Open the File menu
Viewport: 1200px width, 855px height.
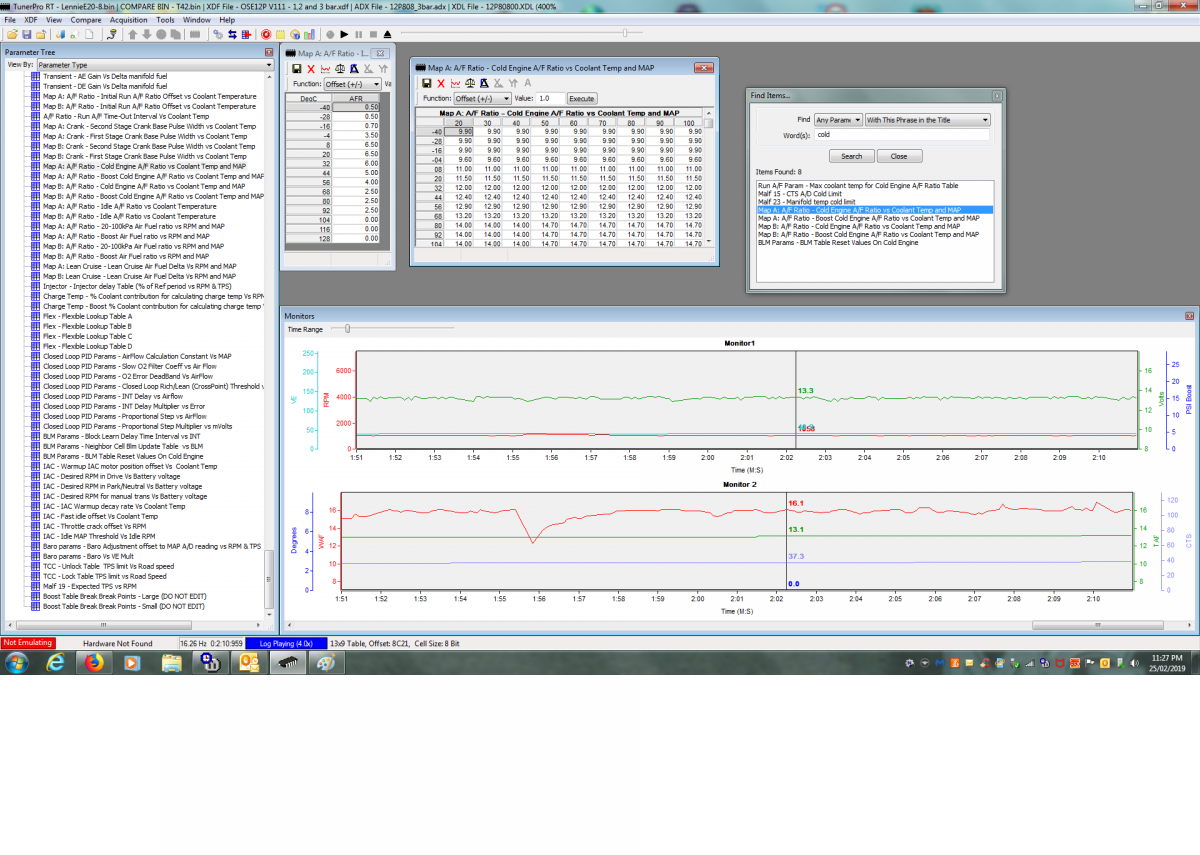click(10, 20)
